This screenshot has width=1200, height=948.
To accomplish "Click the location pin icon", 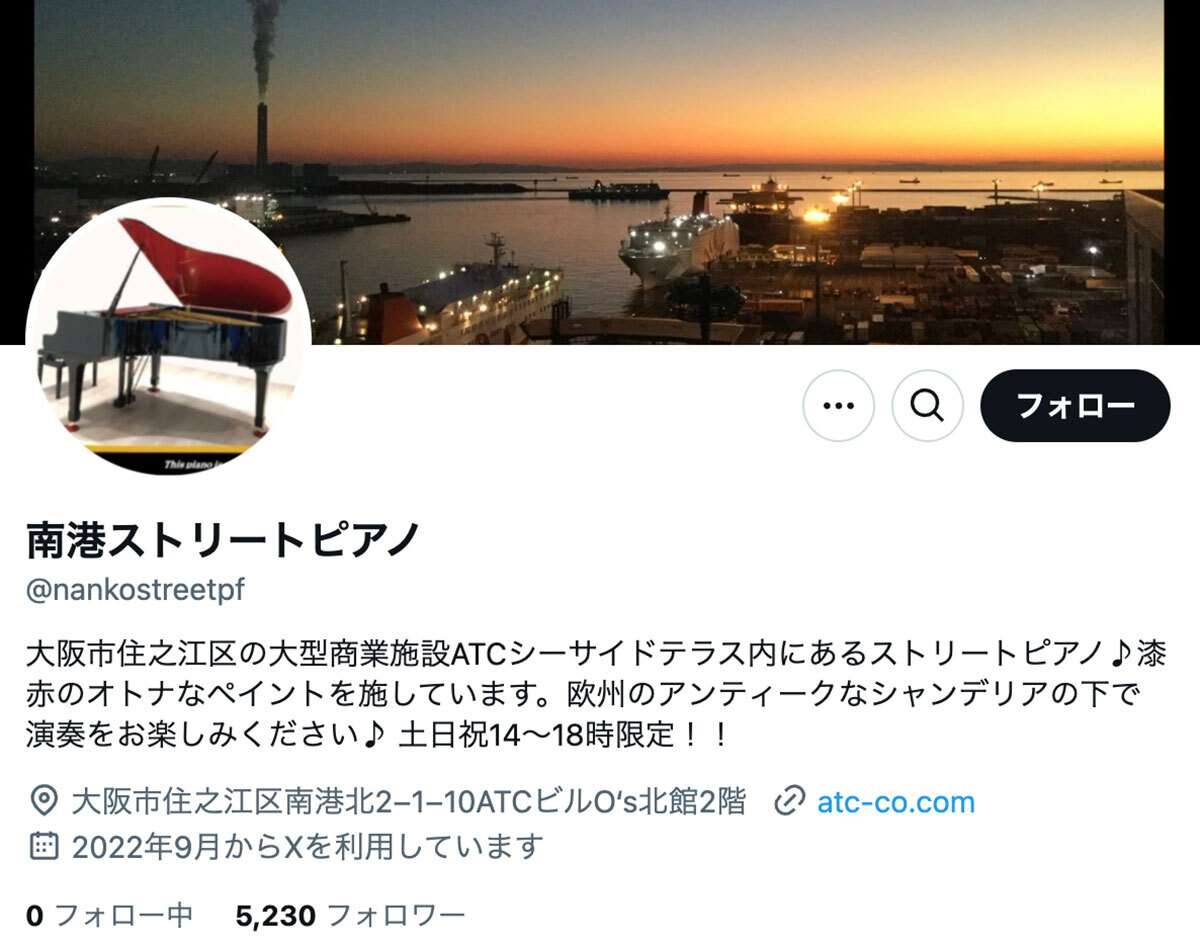I will 43,801.
